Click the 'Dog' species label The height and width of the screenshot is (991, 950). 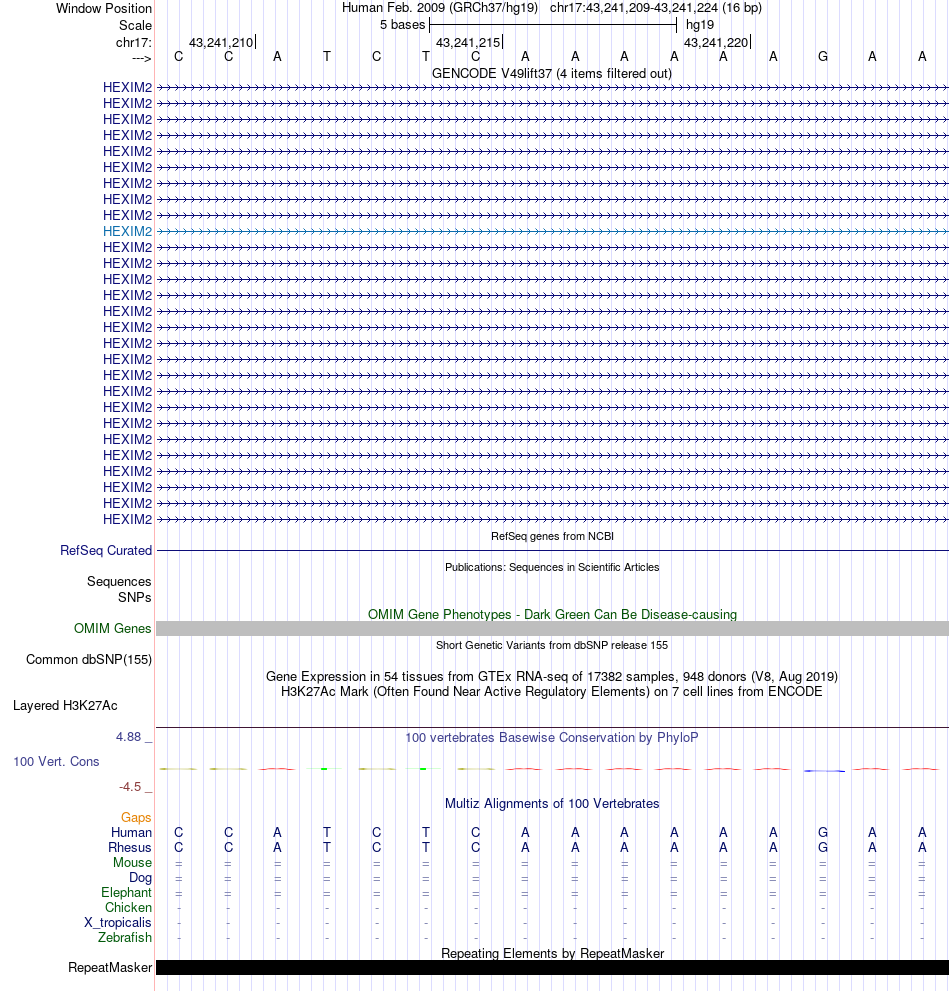tap(140, 878)
